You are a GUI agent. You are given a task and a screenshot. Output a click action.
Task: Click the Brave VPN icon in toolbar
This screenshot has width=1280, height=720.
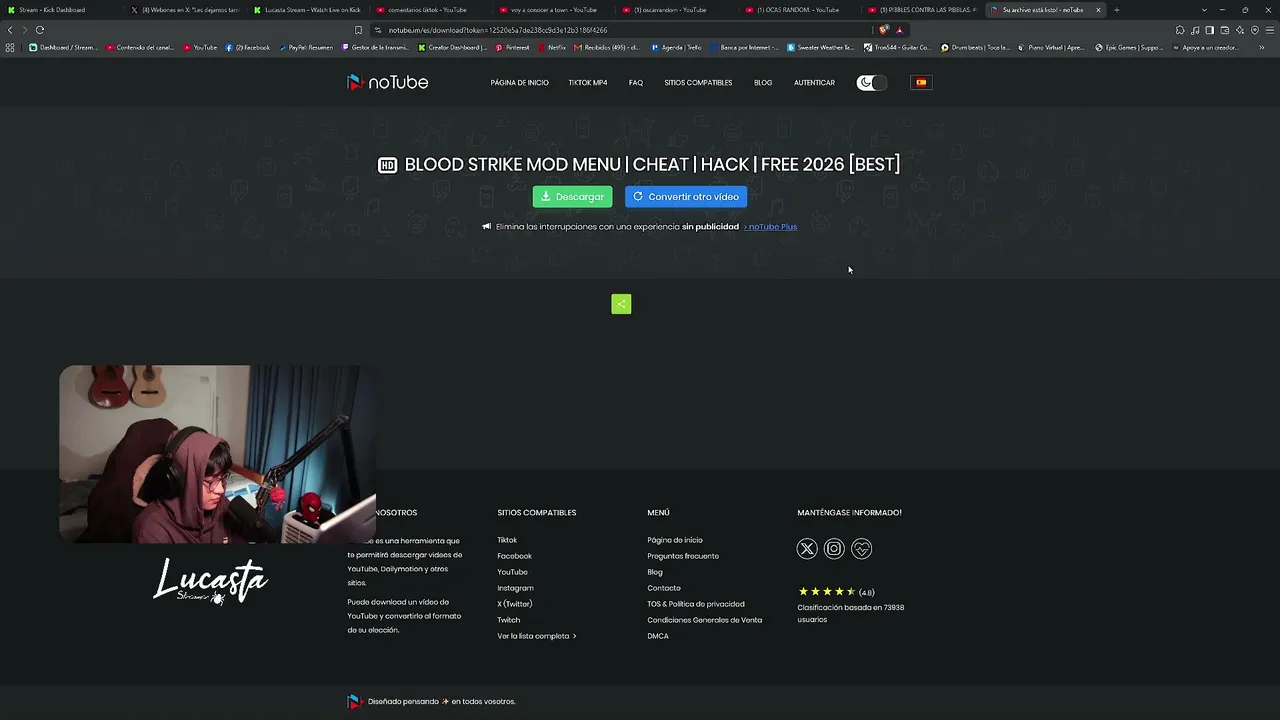(x=1255, y=30)
